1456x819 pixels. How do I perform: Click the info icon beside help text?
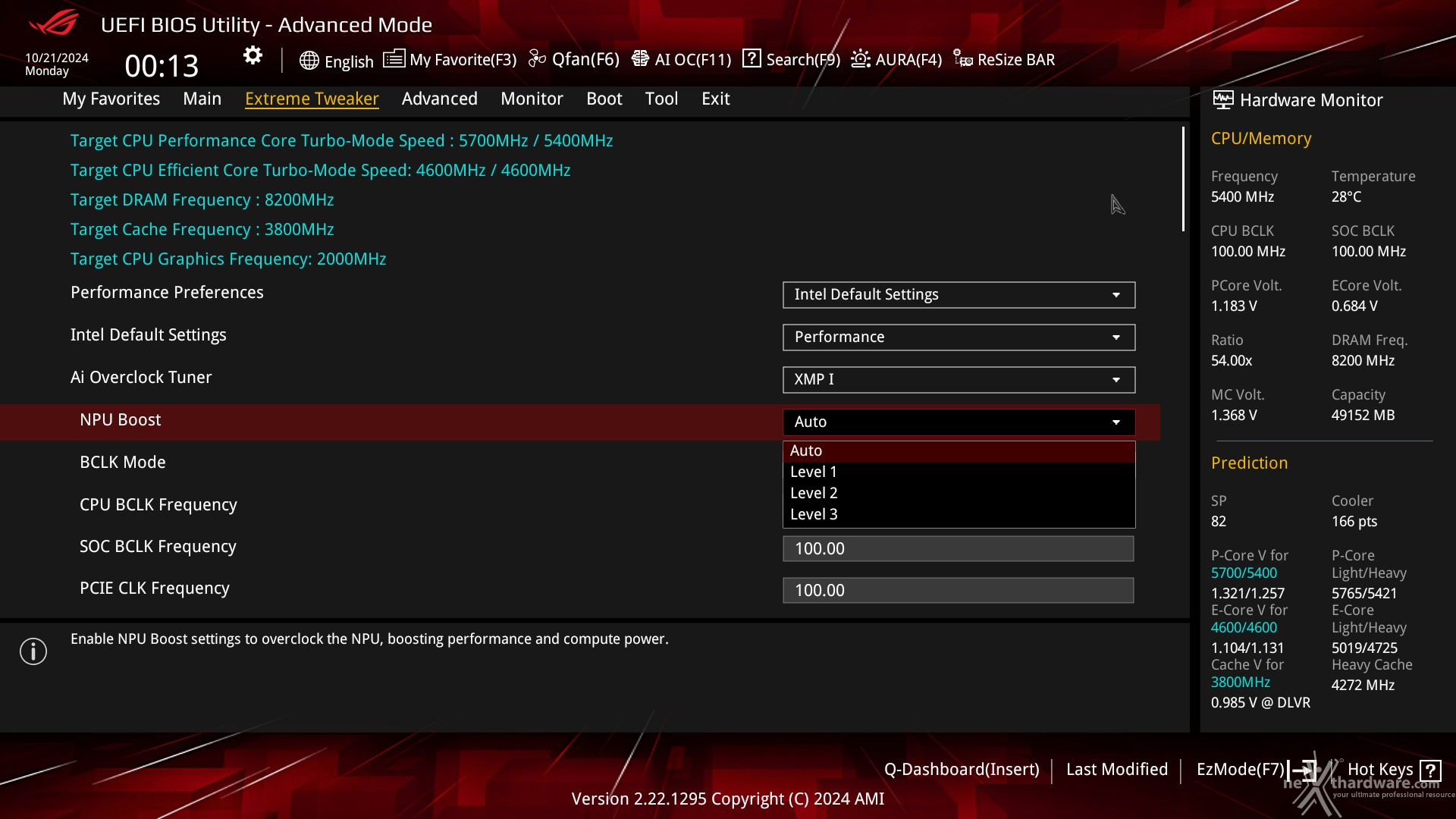tap(33, 651)
